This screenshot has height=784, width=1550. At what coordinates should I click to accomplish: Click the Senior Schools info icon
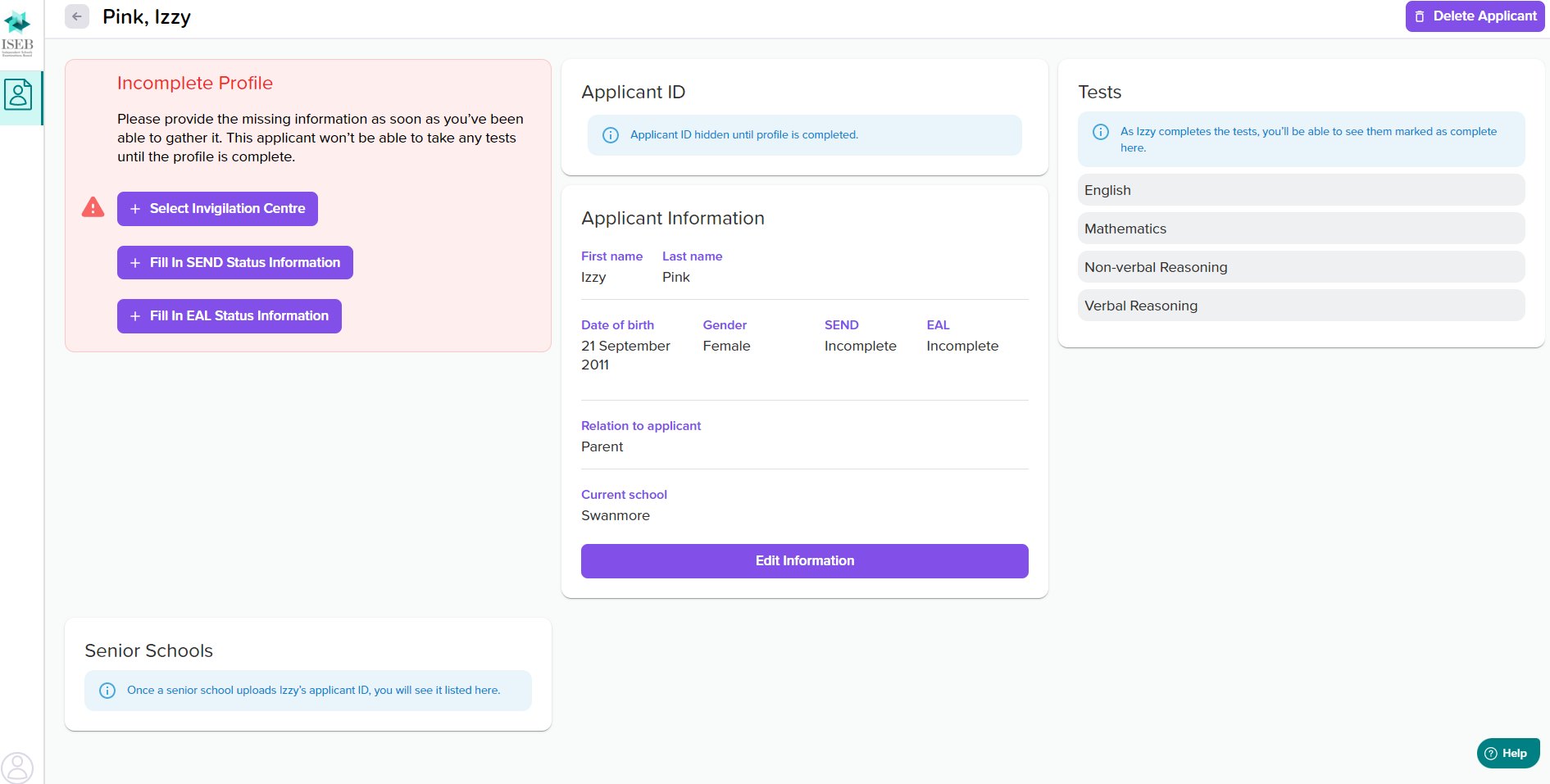coord(107,691)
